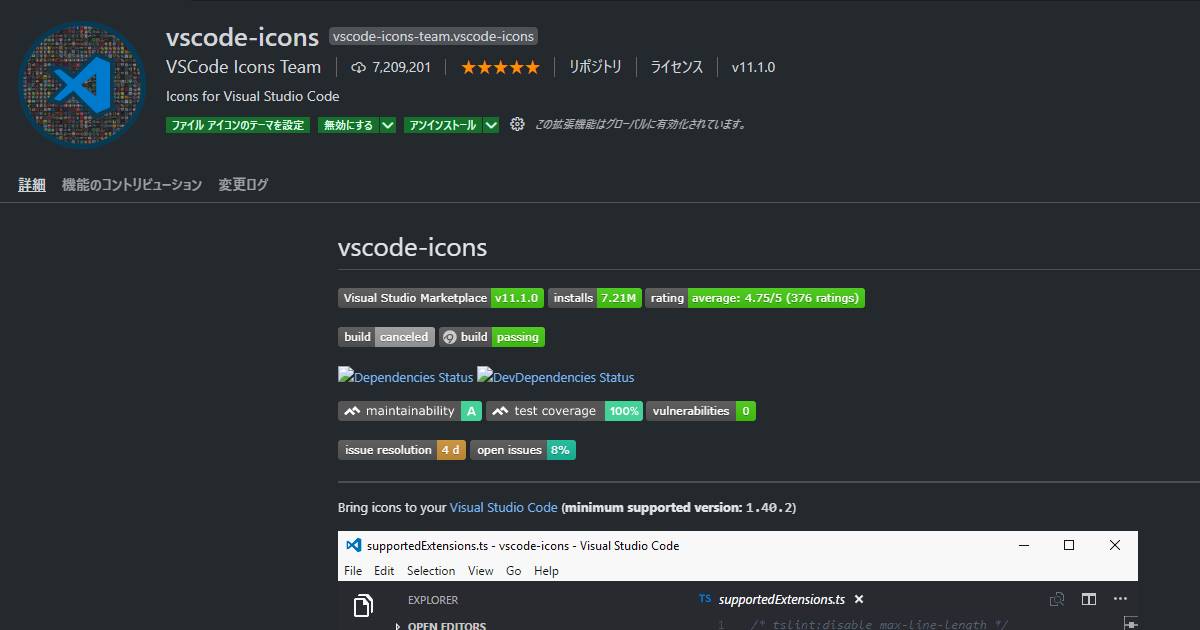Open Edit menu in embedded screenshot
Screen dimensions: 1200x630
pos(384,570)
